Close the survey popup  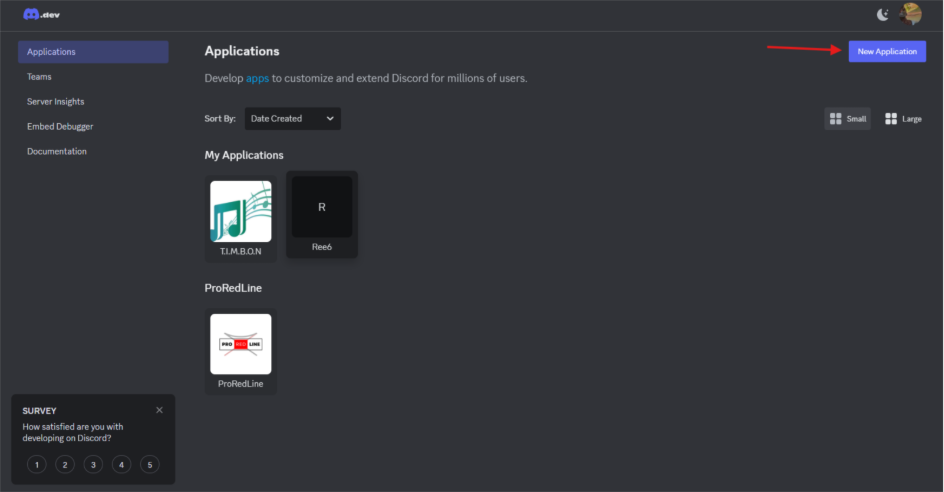pyautogui.click(x=160, y=410)
